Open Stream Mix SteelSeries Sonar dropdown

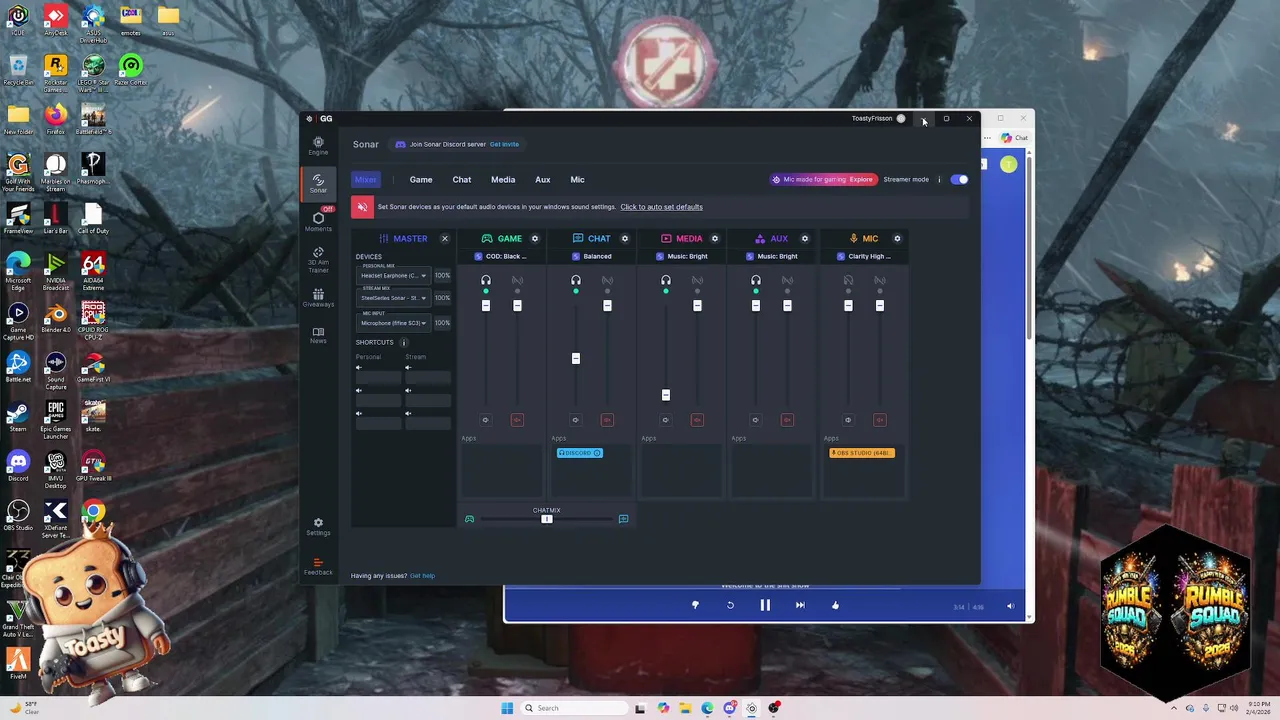coord(394,298)
